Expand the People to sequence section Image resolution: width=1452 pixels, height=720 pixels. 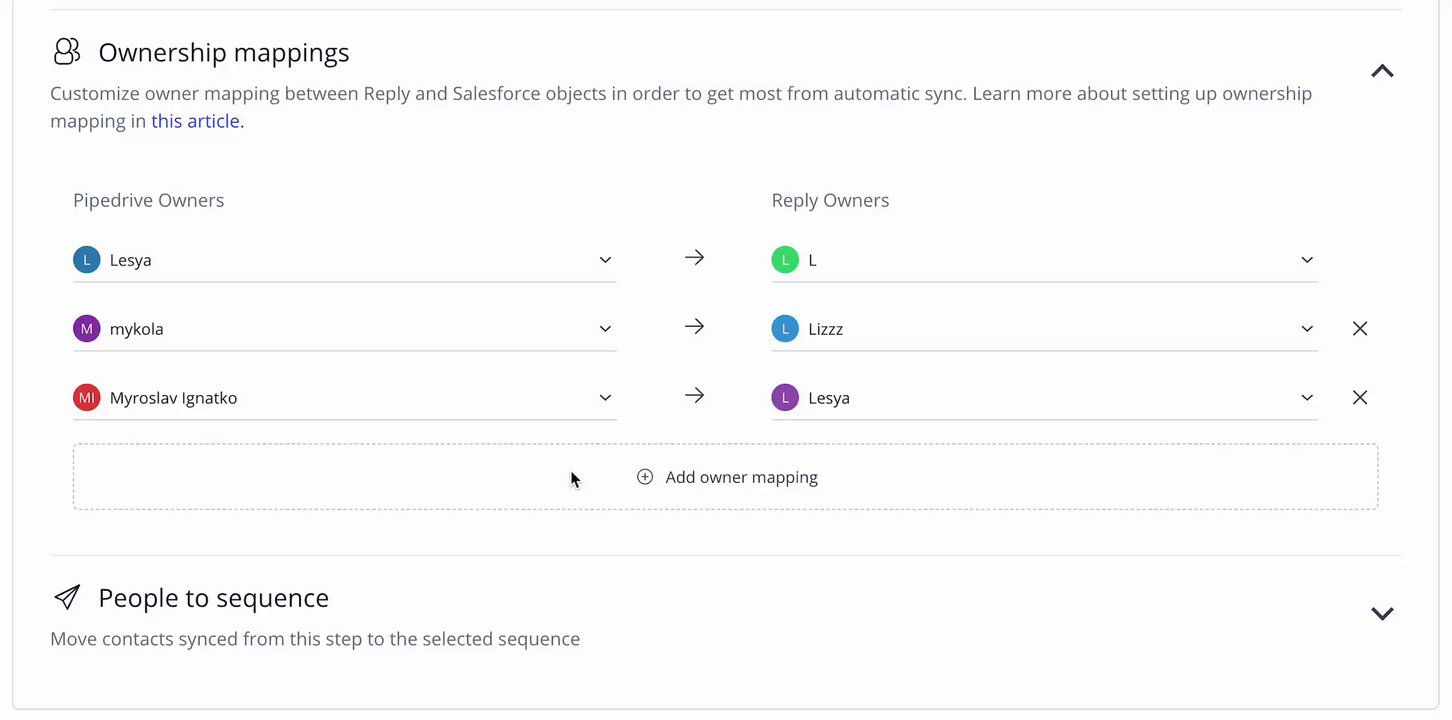pos(1382,613)
